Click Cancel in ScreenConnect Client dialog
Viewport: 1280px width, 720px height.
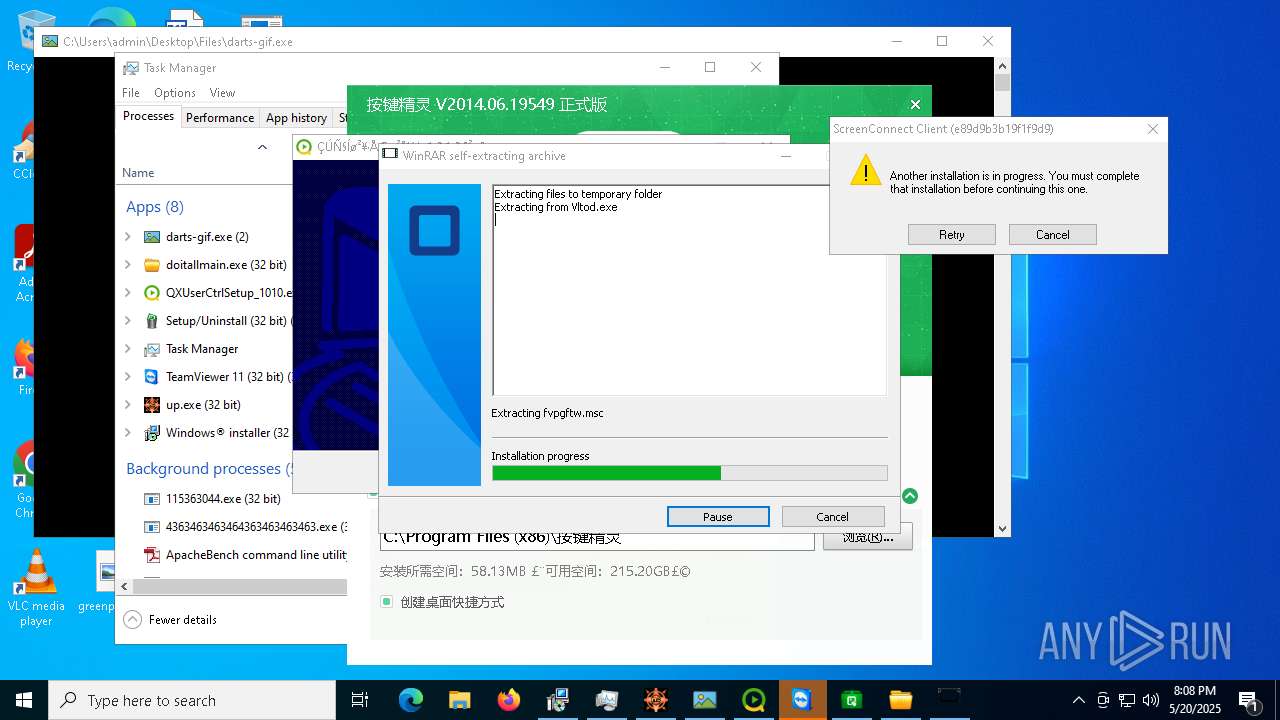pos(1053,235)
